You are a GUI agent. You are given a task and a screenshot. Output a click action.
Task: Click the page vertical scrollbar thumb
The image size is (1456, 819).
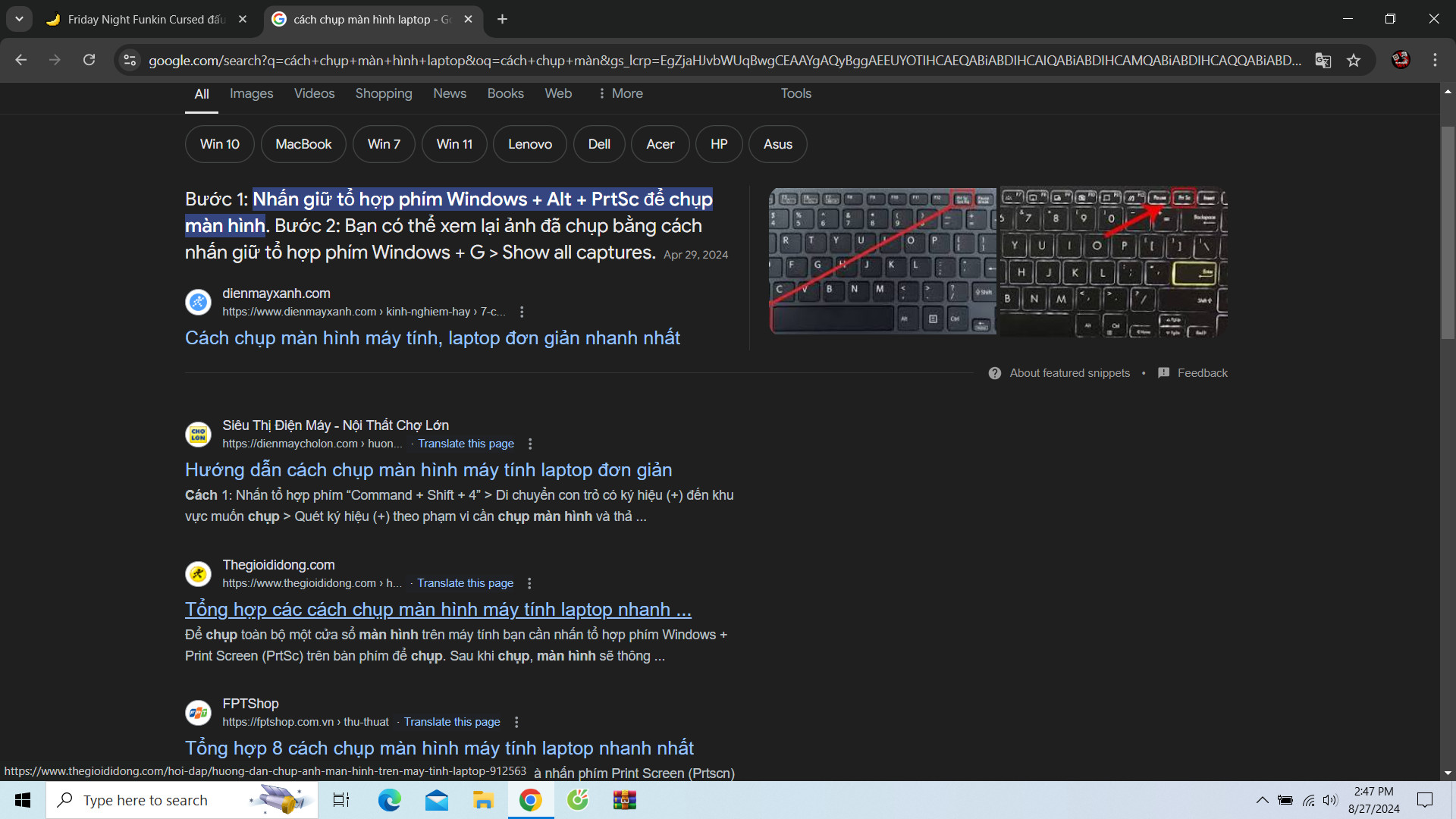1448,233
